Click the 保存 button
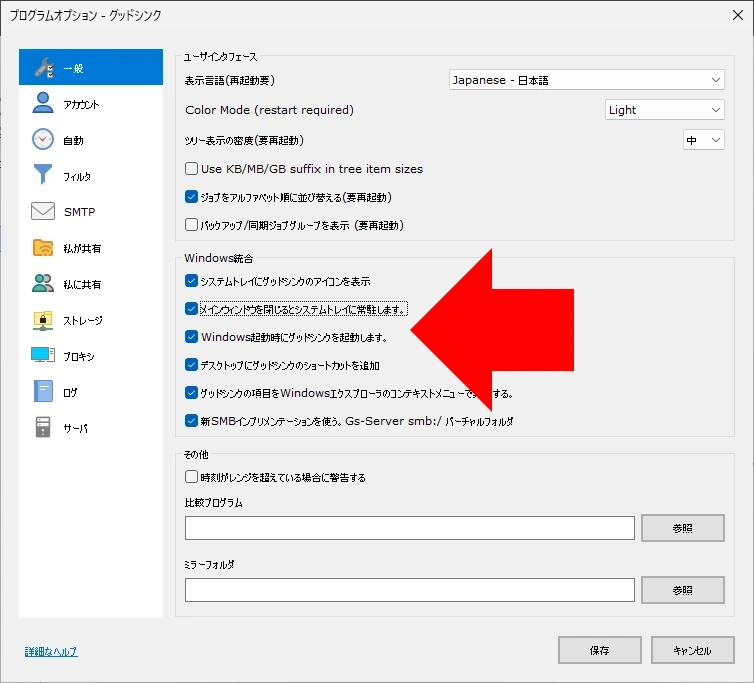The height and width of the screenshot is (683, 754). [600, 650]
